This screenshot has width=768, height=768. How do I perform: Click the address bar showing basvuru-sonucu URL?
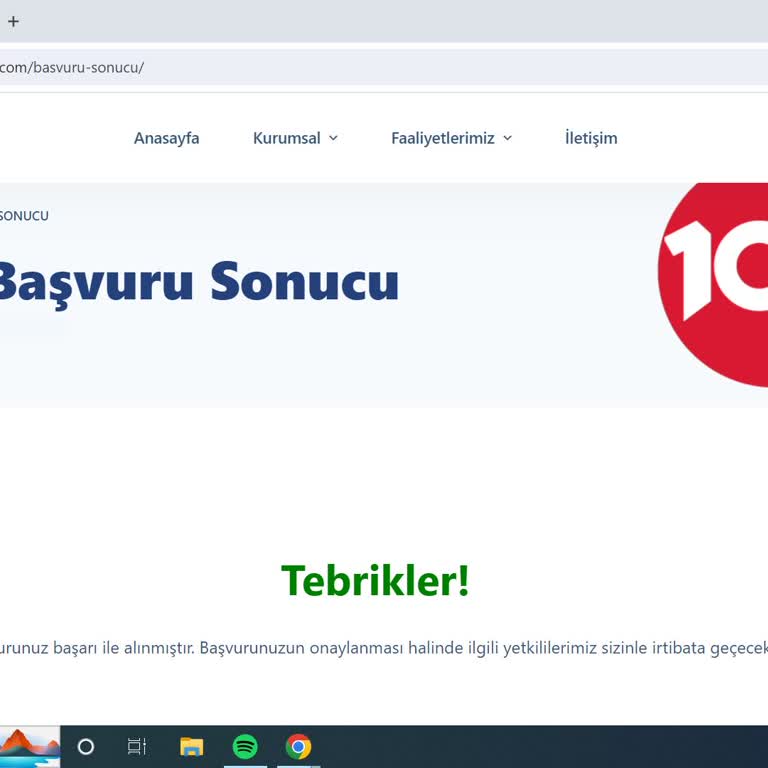coord(384,67)
